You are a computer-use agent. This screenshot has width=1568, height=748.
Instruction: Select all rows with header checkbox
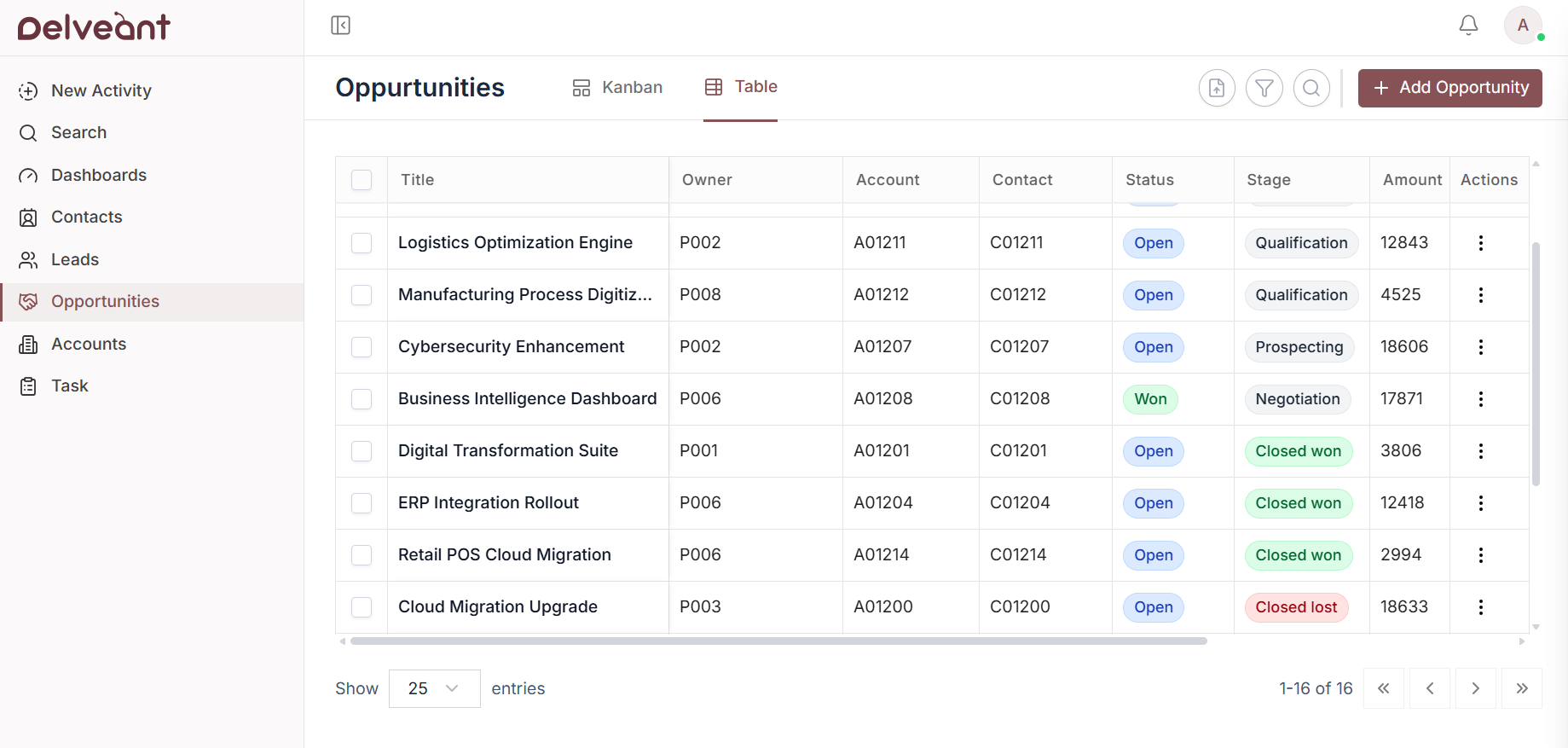coord(362,180)
